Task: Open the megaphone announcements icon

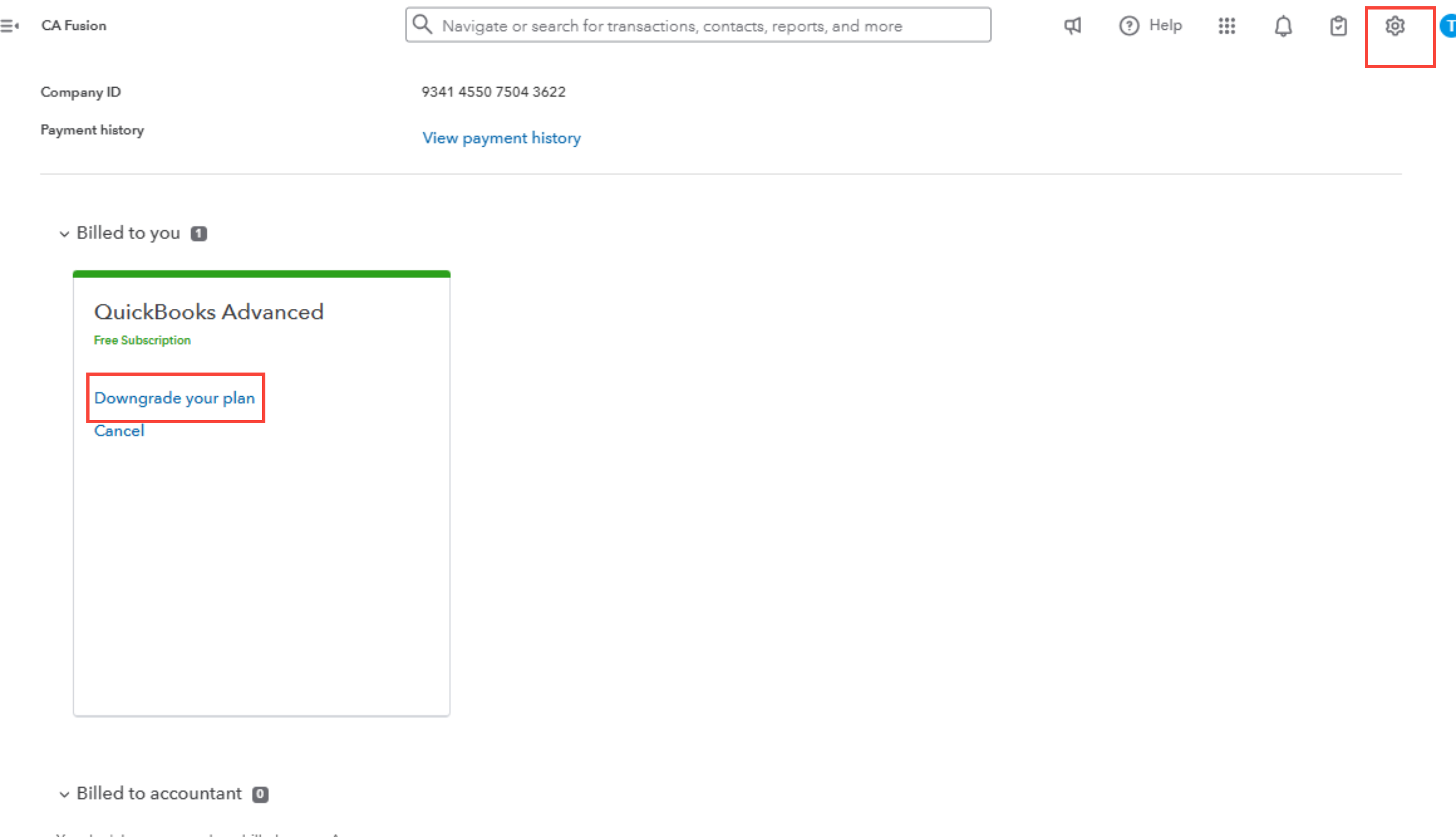Action: [x=1072, y=26]
